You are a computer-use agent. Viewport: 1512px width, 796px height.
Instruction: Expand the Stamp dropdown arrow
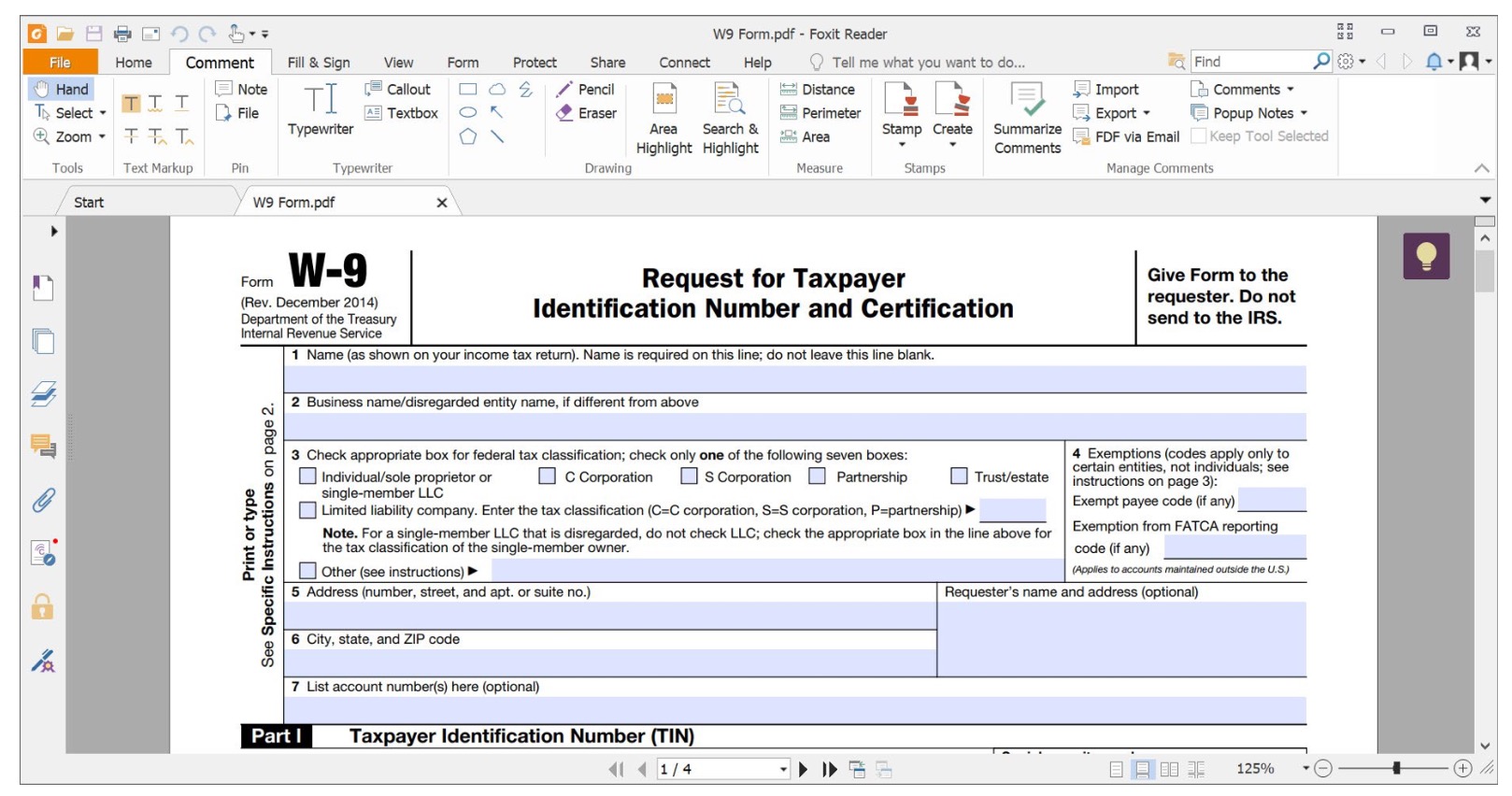coord(902,145)
